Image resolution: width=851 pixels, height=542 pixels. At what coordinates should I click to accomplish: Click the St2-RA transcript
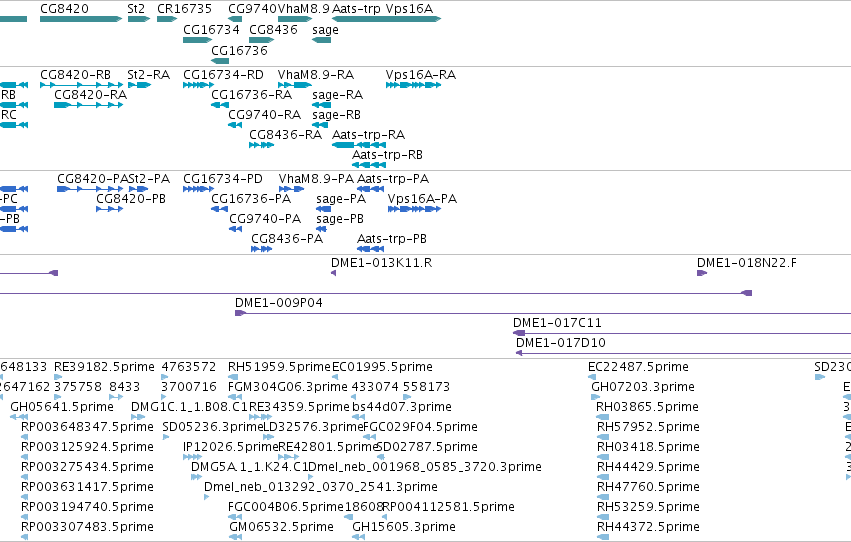(139, 85)
